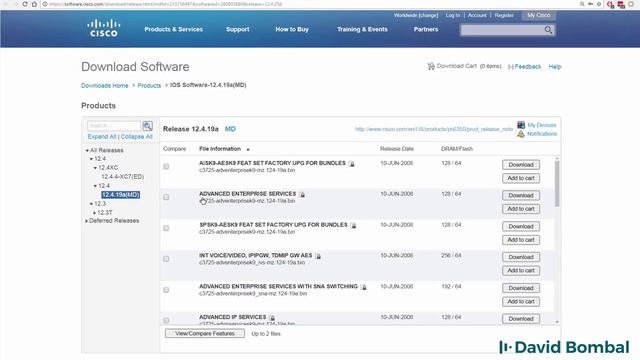Tick compare checkbox for INT VOICE/VIDEO row
The width and height of the screenshot is (640, 360).
pyautogui.click(x=166, y=259)
